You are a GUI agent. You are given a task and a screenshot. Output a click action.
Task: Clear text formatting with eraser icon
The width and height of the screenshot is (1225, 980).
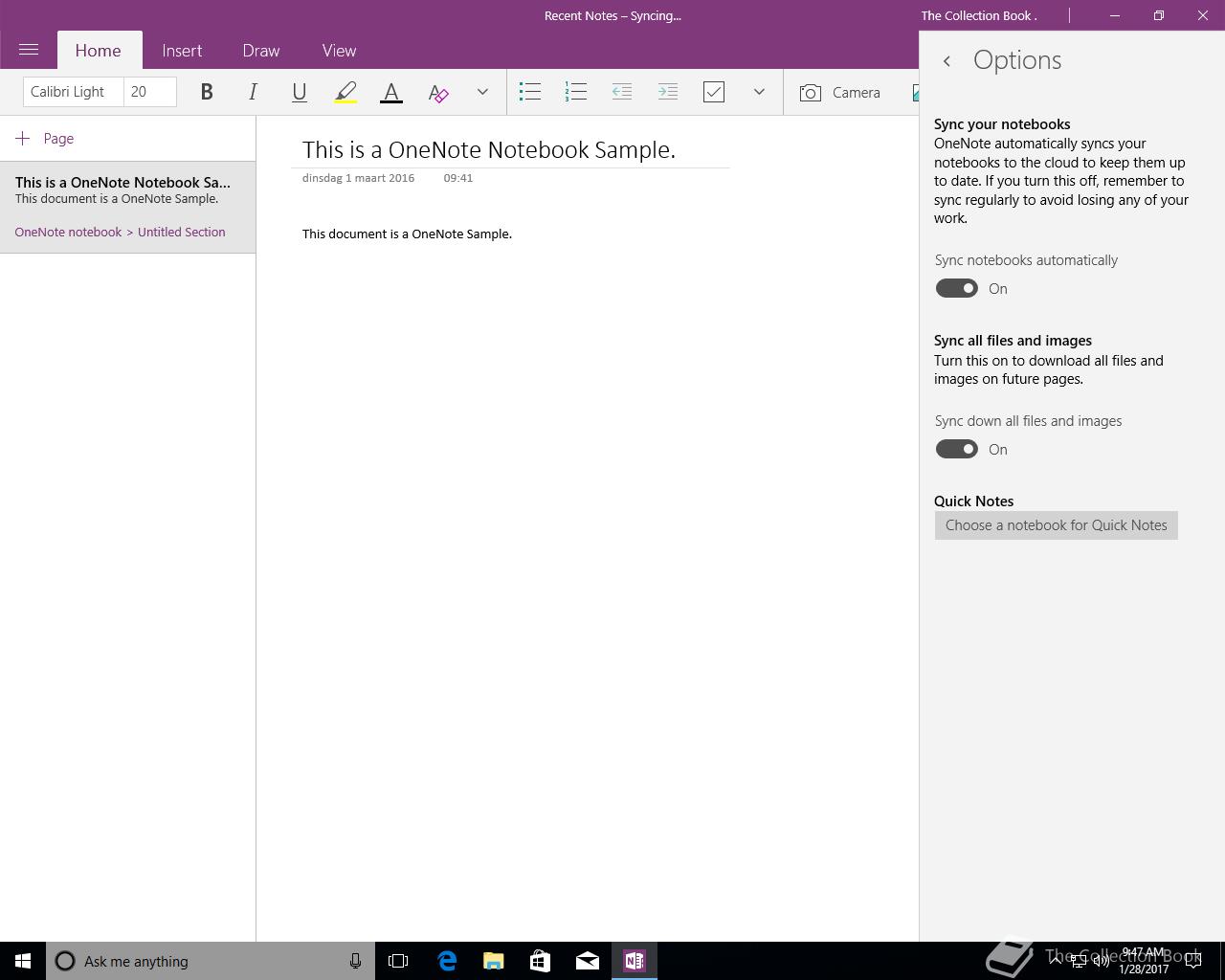[438, 92]
